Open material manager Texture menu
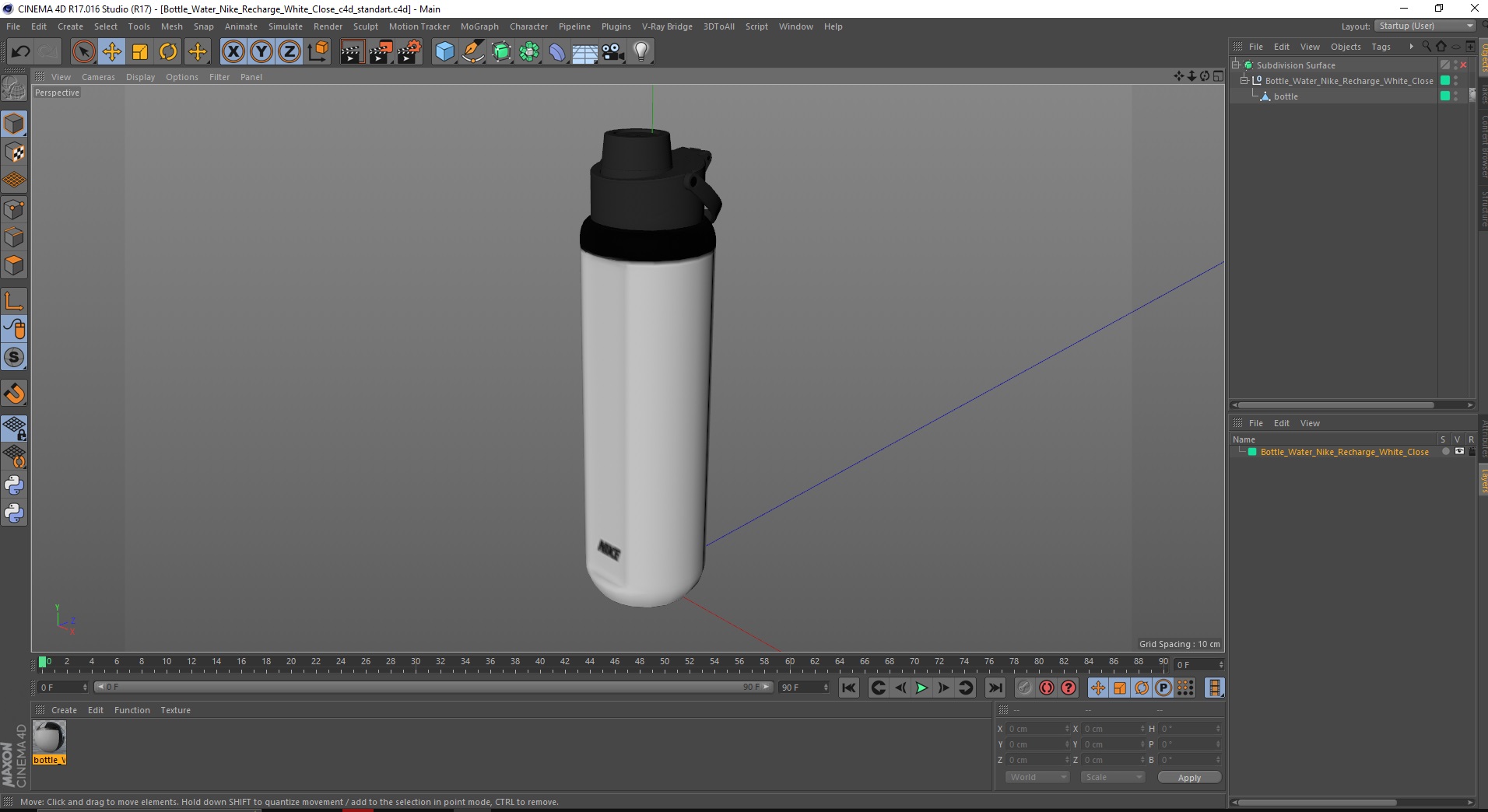Viewport: 1488px width, 812px height. [175, 710]
